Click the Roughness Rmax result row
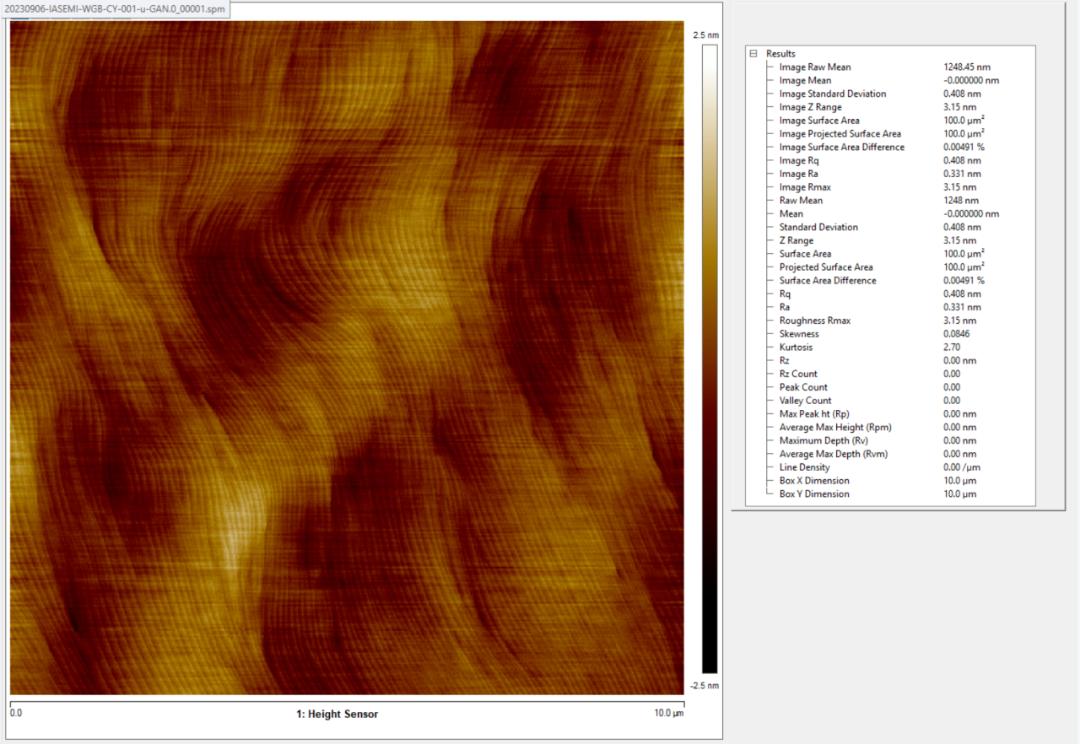The image size is (1080, 744). coord(889,320)
